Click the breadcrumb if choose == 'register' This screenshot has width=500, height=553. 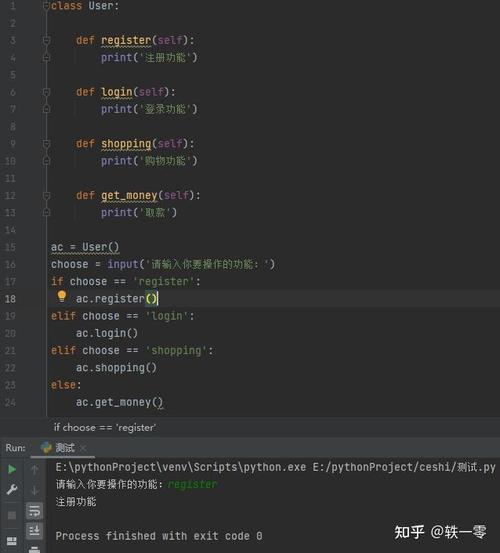pyautogui.click(x=105, y=427)
